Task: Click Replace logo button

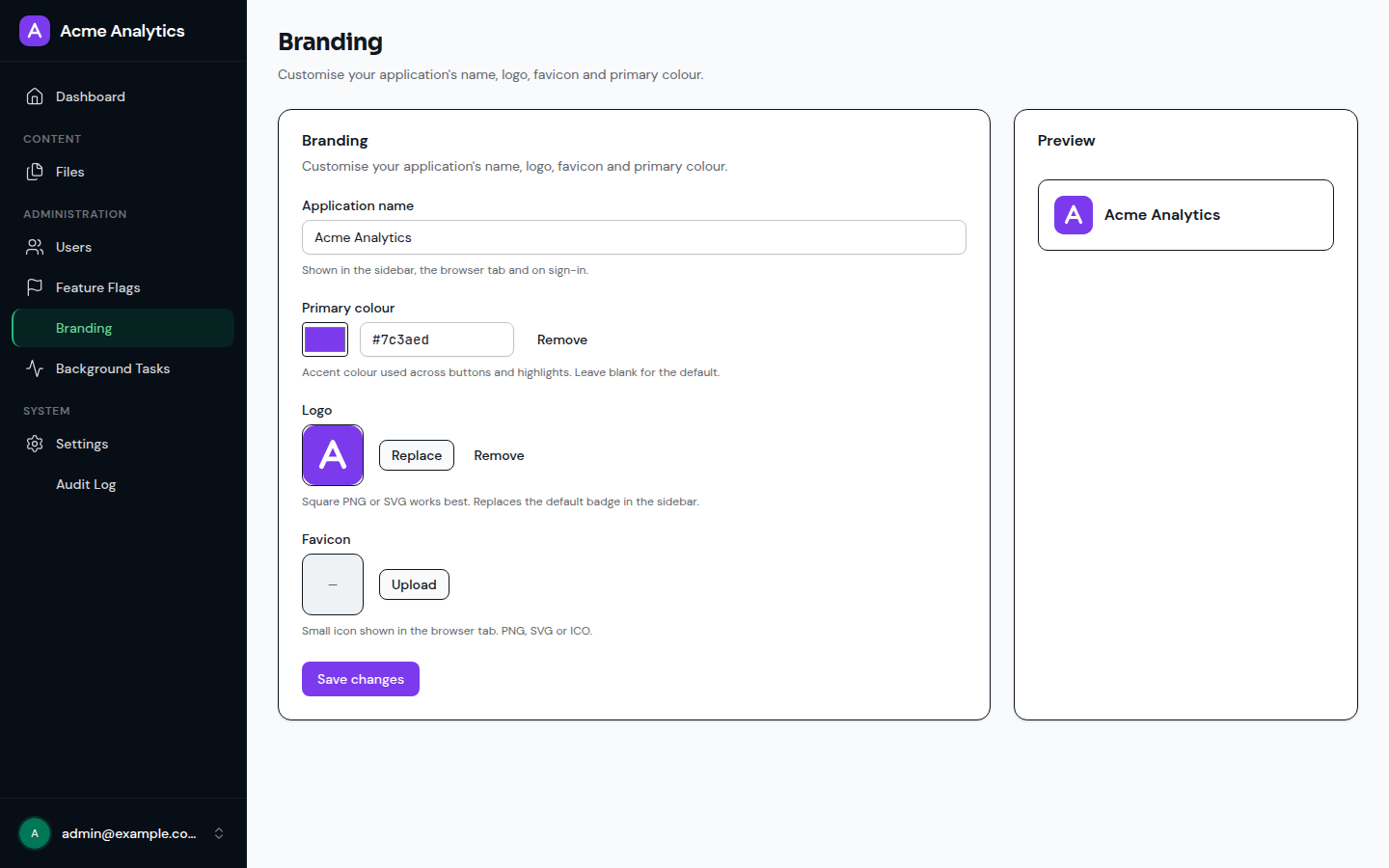Action: point(417,455)
